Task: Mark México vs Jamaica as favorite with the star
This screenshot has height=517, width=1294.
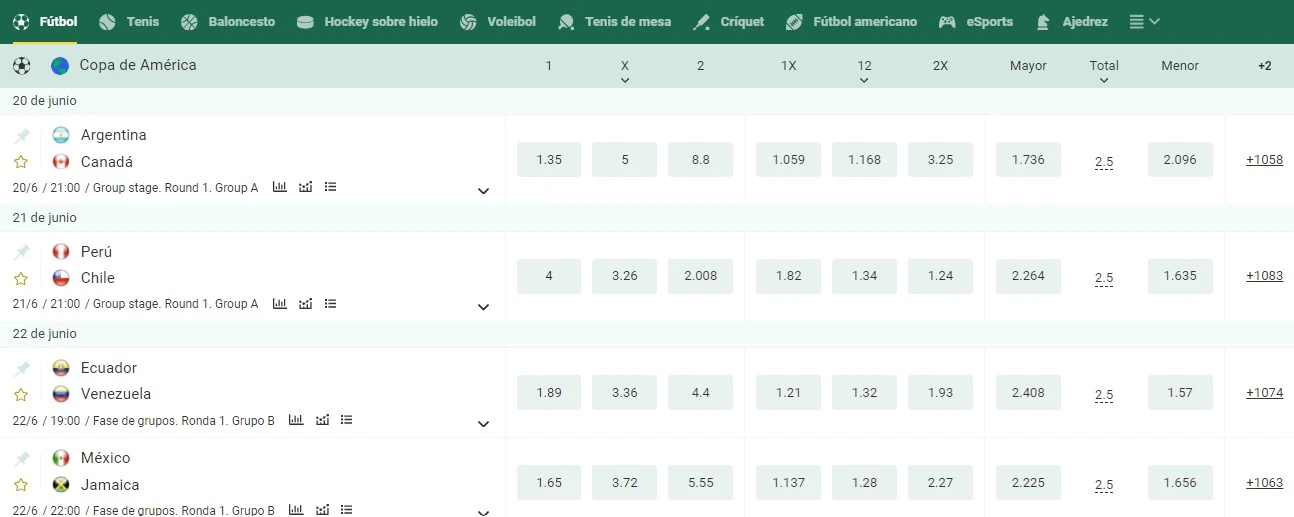Action: coord(21,485)
